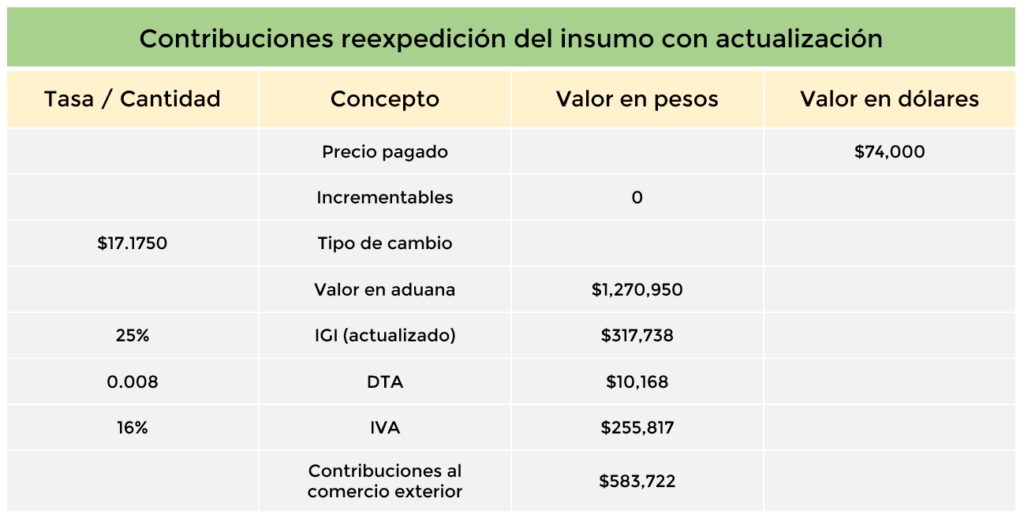The height and width of the screenshot is (521, 1024).
Task: Select the "Valor en aduana" cell
Action: (385, 289)
